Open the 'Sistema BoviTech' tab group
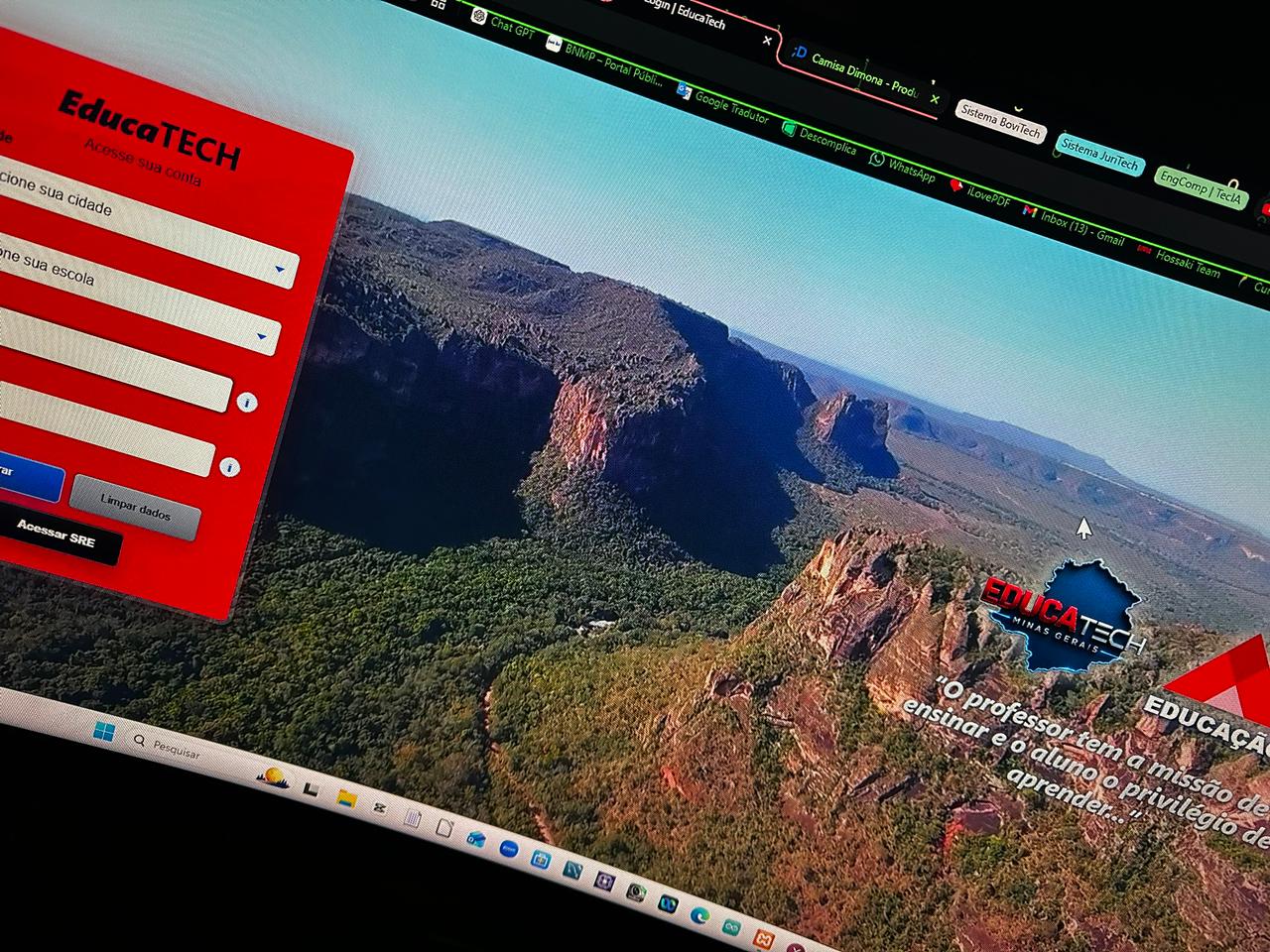The height and width of the screenshot is (952, 1270). 1000,122
